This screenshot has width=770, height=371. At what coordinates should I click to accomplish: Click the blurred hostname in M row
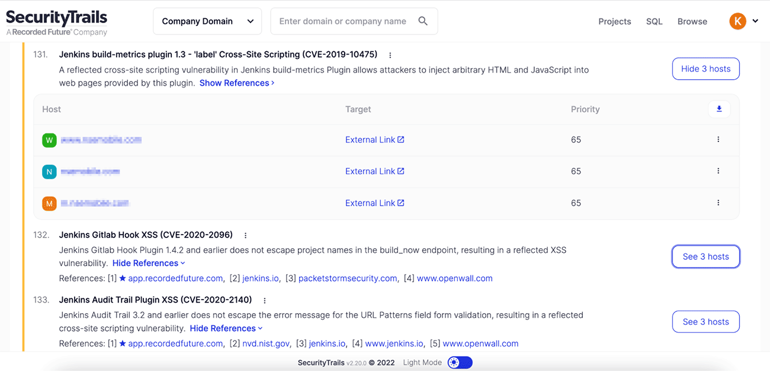pos(95,203)
